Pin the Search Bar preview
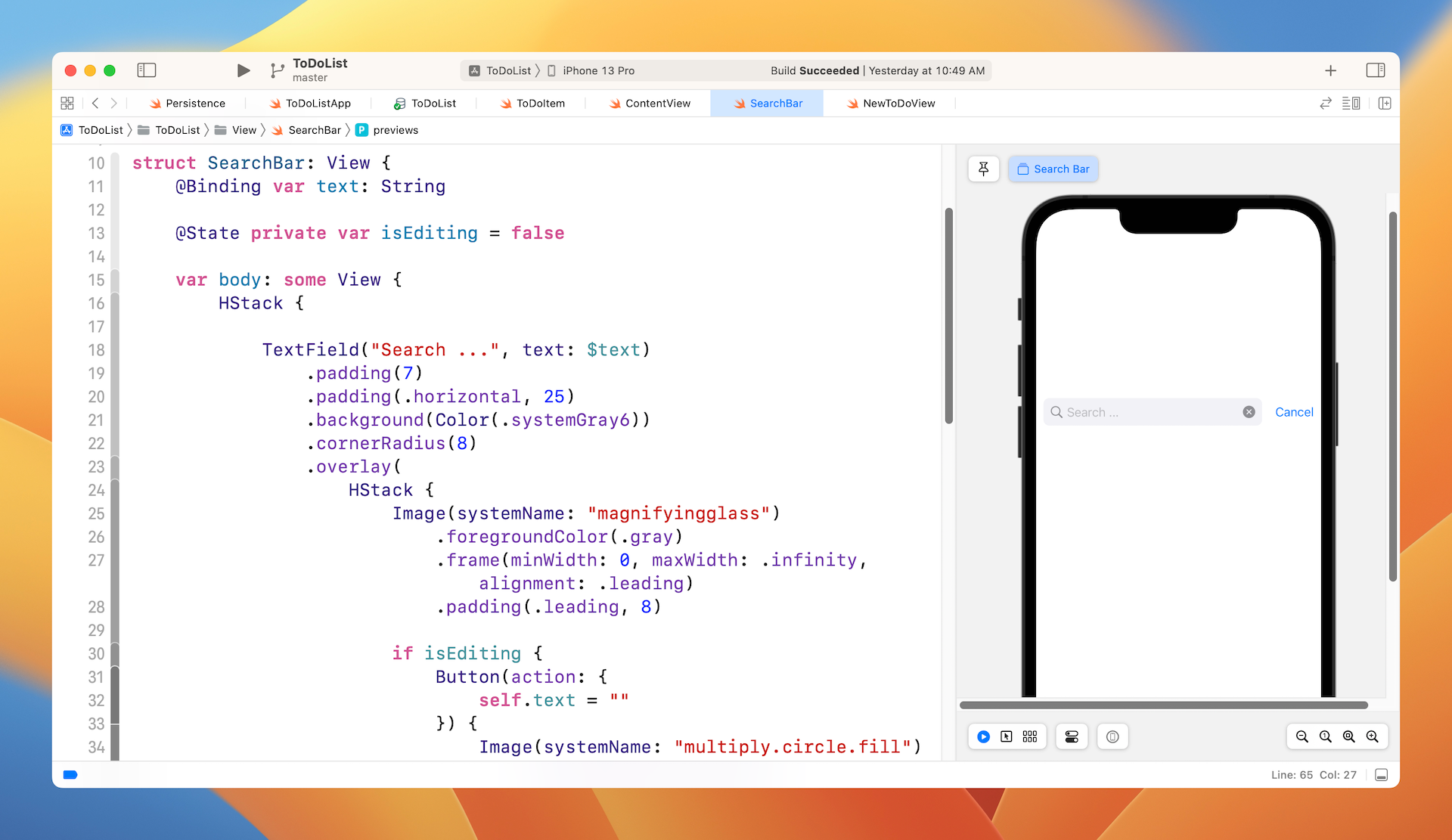Screen dimensions: 1452x840 pyautogui.click(x=982, y=169)
